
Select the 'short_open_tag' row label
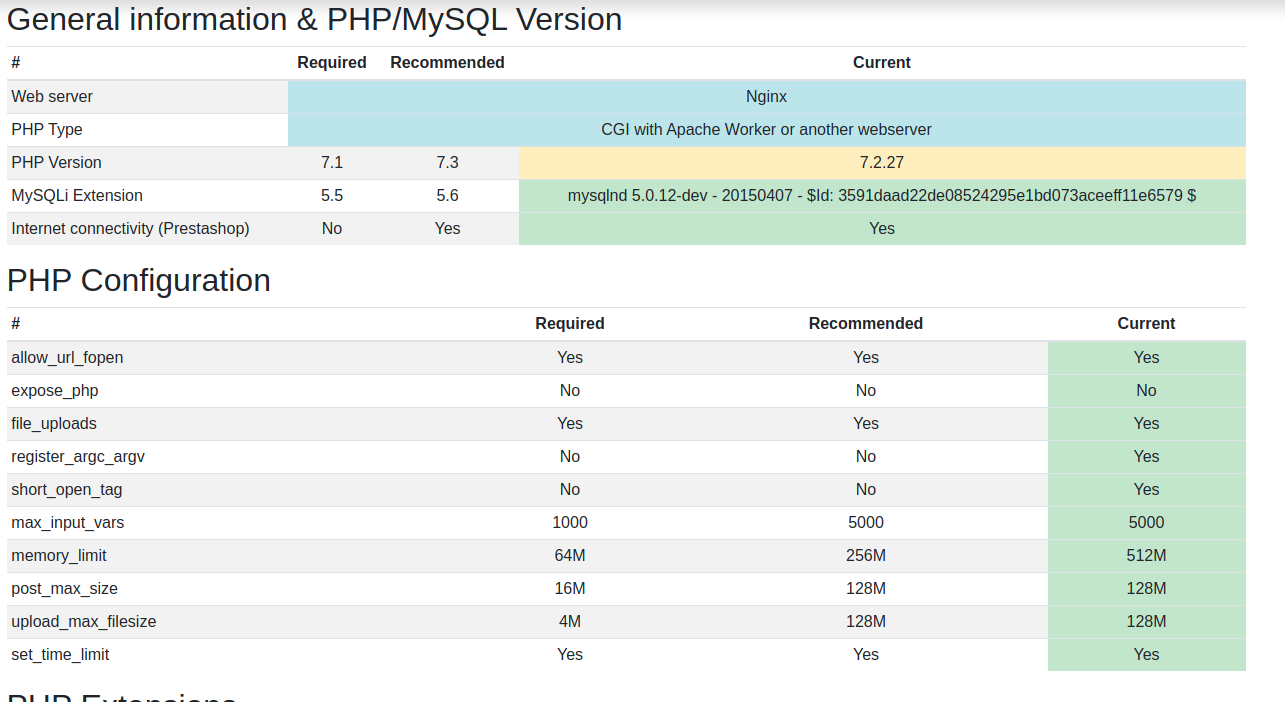(67, 490)
